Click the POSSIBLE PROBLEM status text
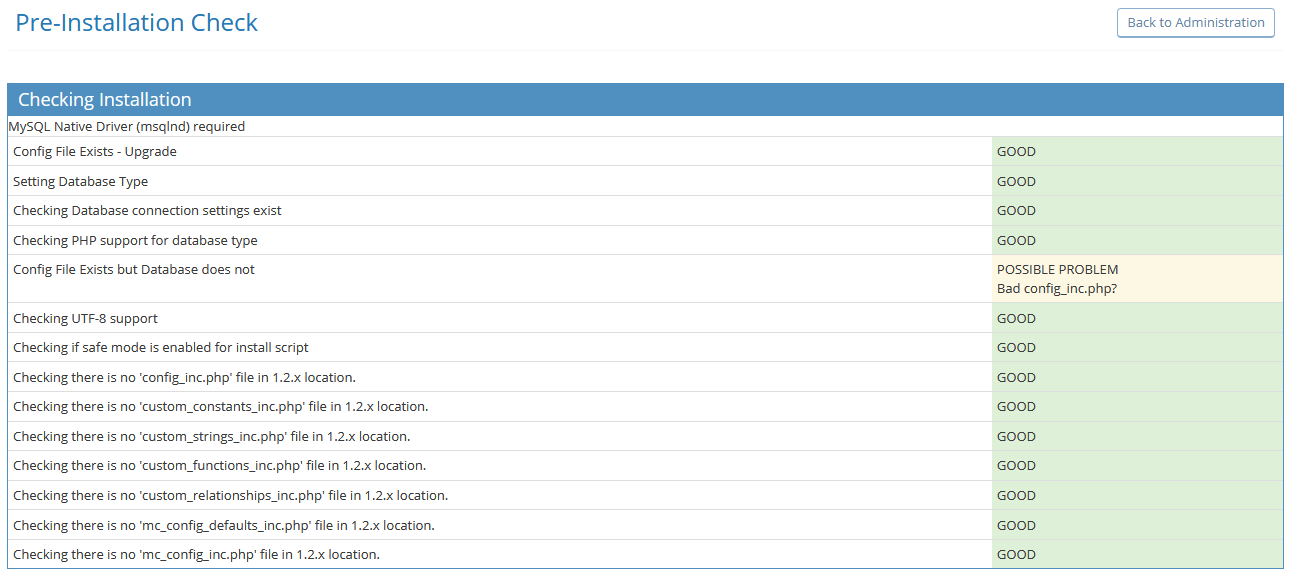Image resolution: width=1293 pixels, height=582 pixels. 1057,270
